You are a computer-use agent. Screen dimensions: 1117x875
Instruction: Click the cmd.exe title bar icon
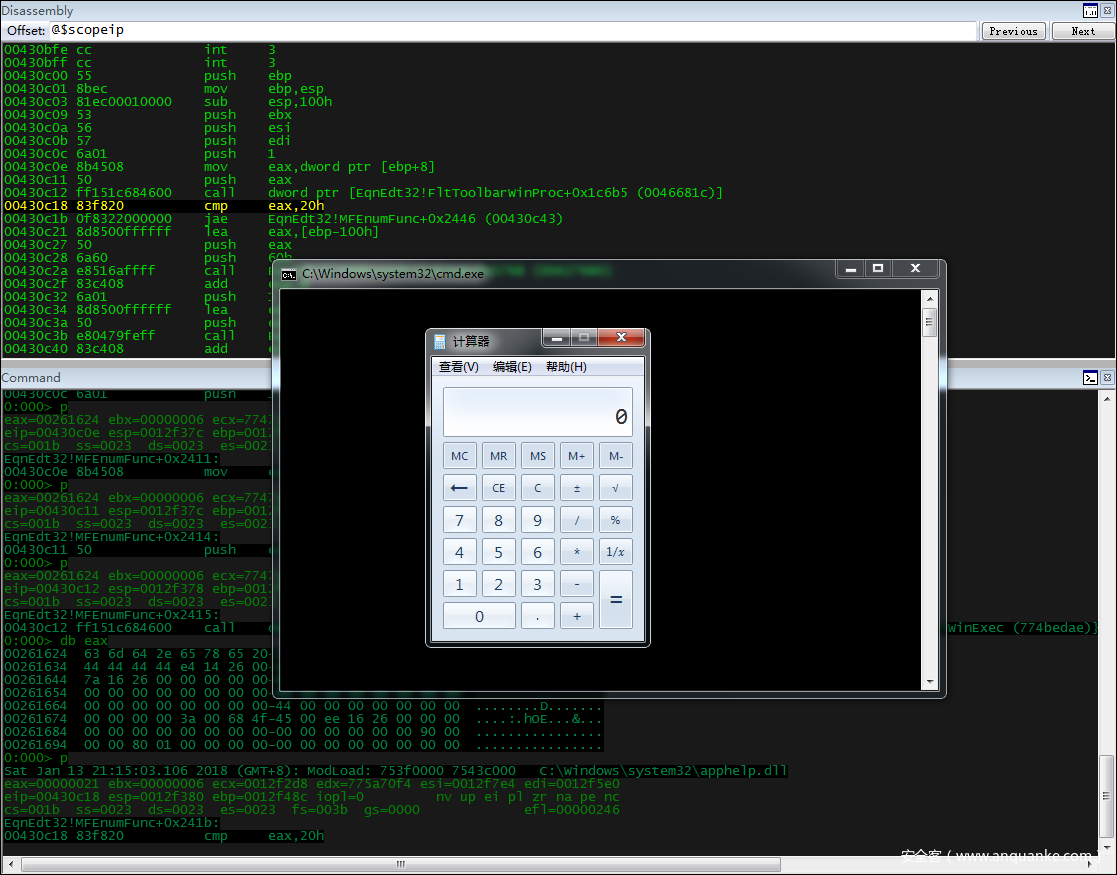click(x=289, y=274)
